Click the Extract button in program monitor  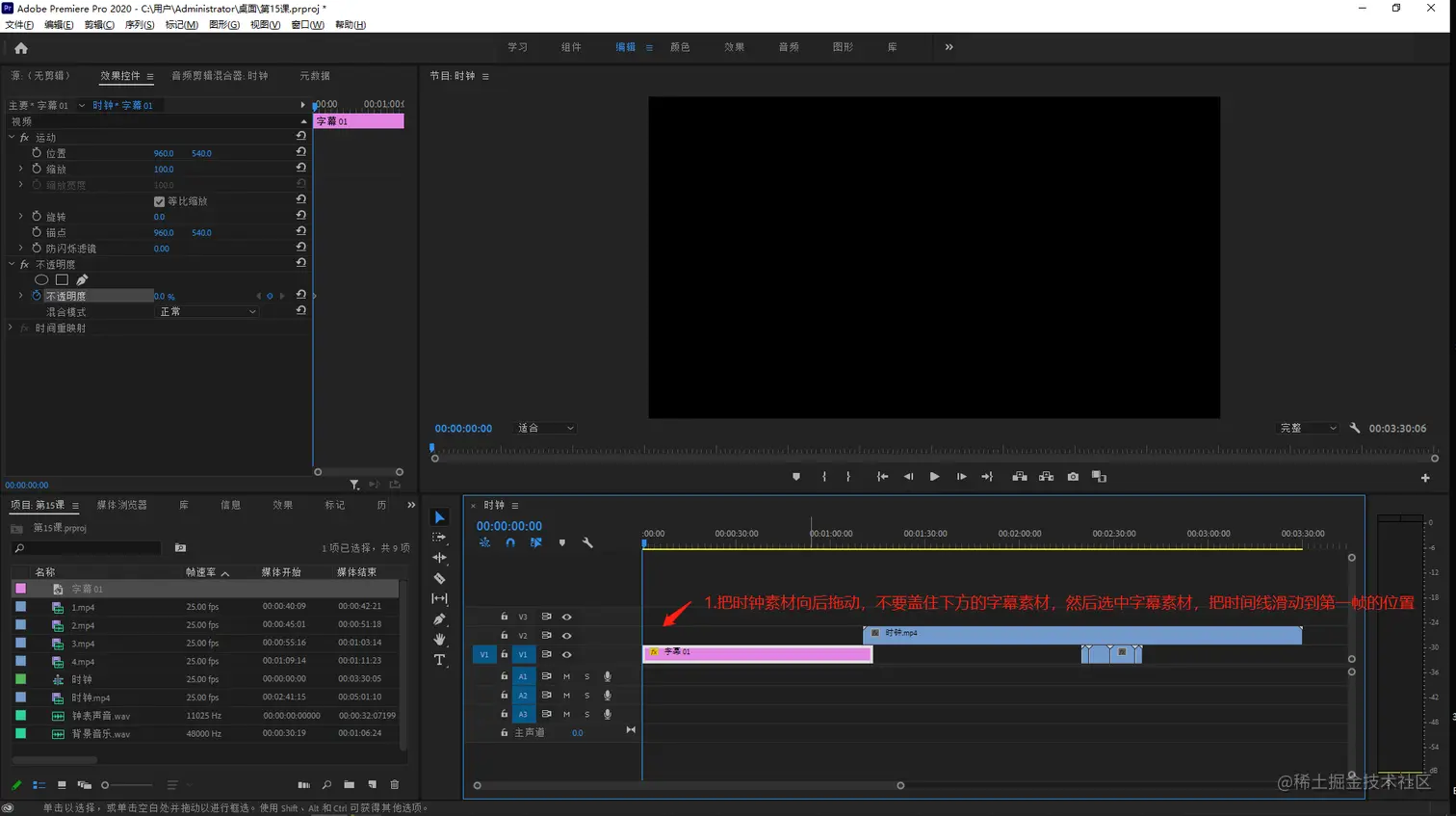tap(1046, 477)
